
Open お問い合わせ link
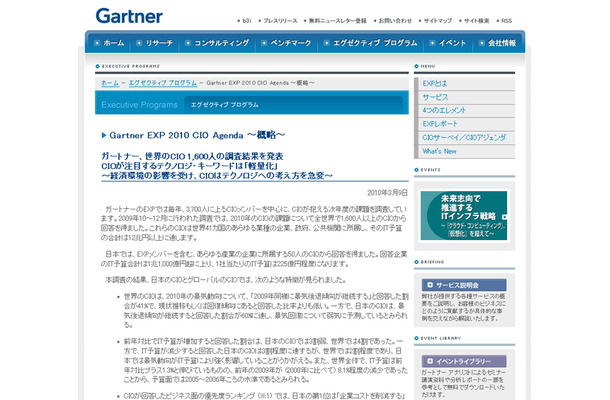click(395, 21)
